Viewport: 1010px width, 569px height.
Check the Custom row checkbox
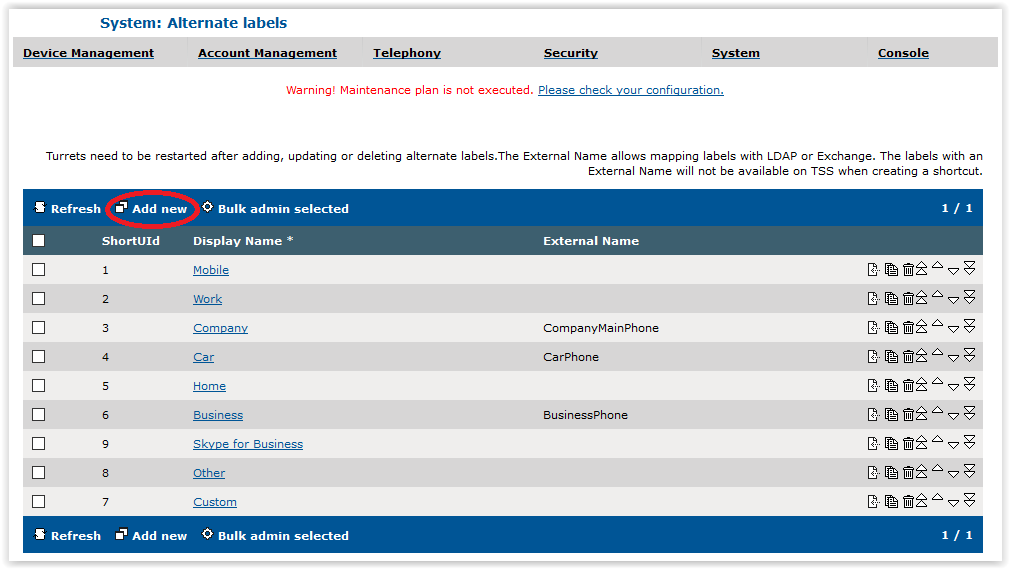tap(39, 501)
